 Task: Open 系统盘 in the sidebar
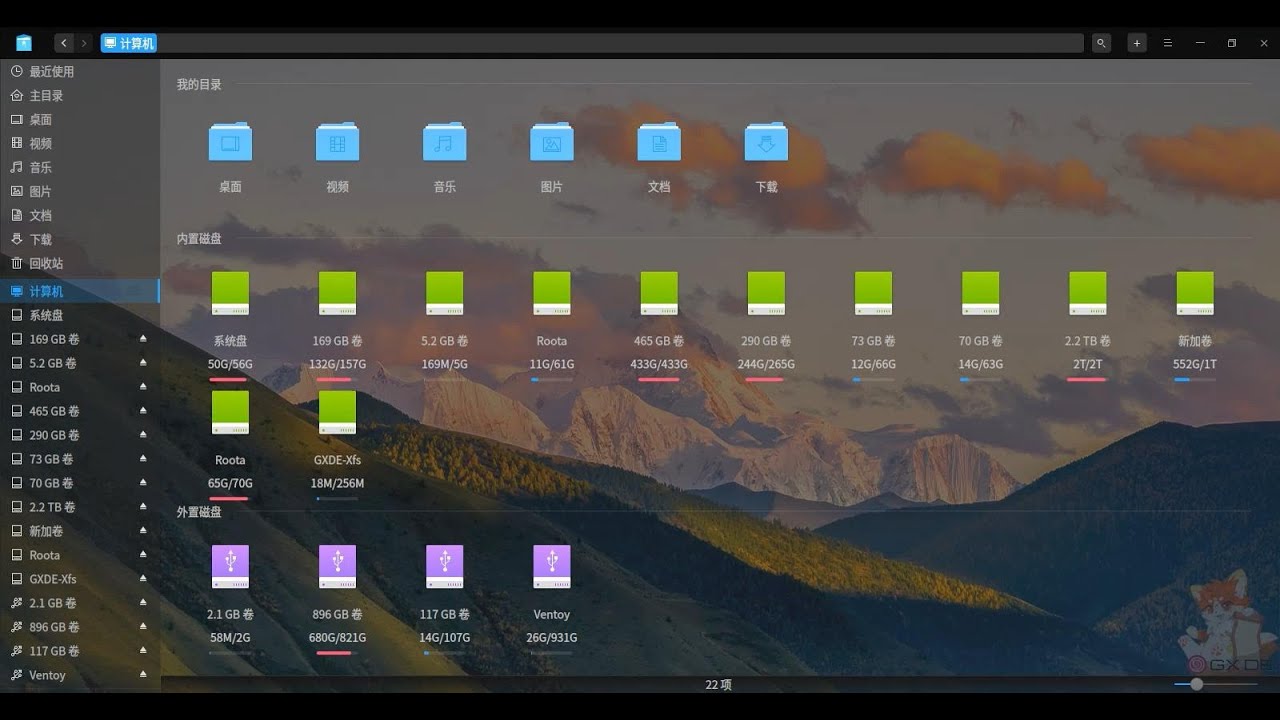pyautogui.click(x=80, y=315)
